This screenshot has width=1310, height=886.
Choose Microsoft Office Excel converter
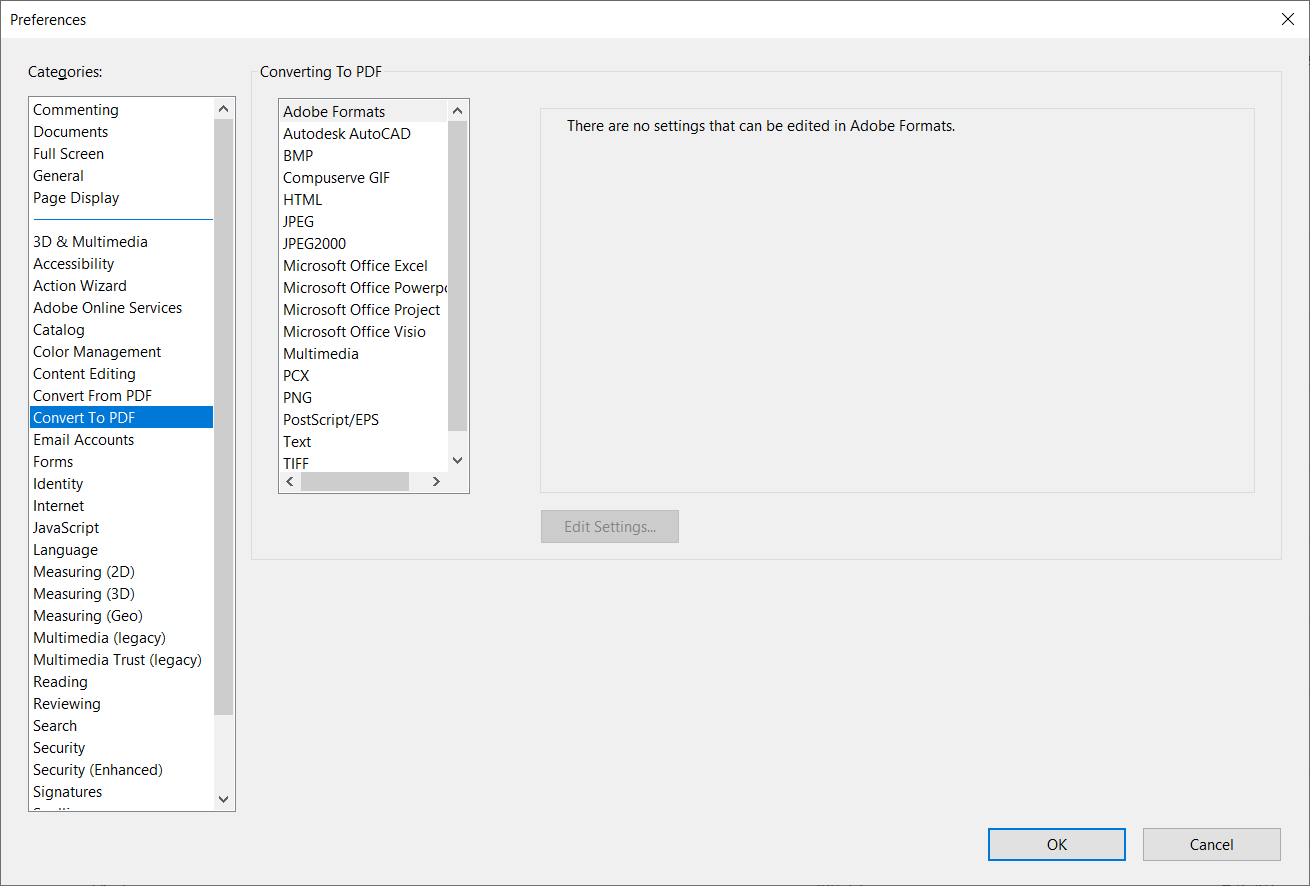[355, 265]
